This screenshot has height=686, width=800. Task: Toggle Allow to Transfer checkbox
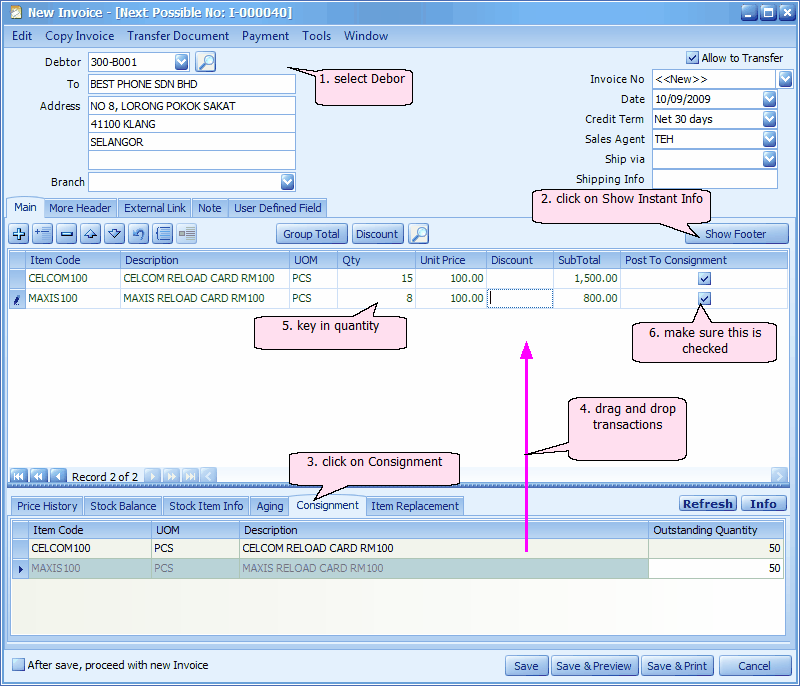692,58
